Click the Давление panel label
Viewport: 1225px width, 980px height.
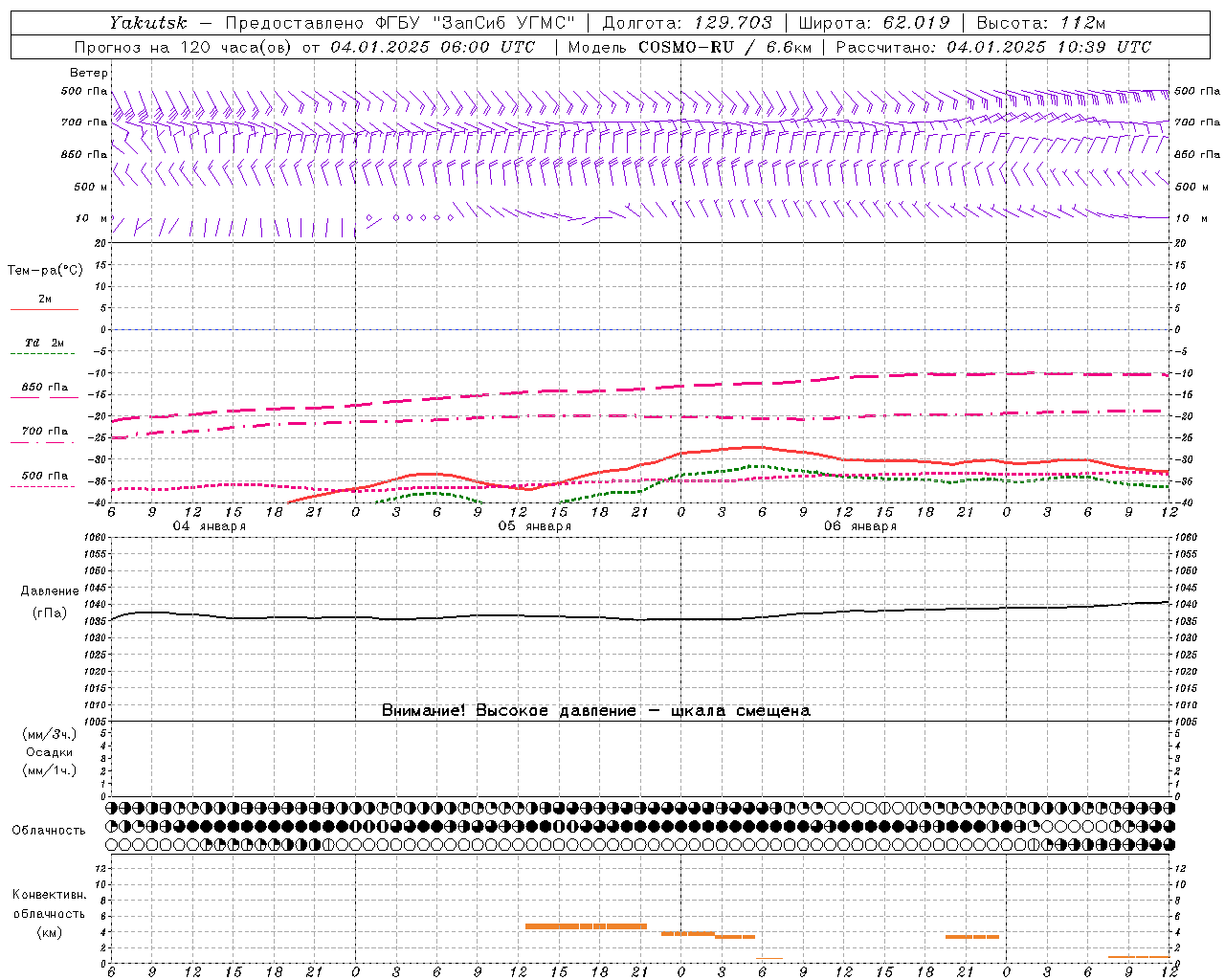click(50, 591)
